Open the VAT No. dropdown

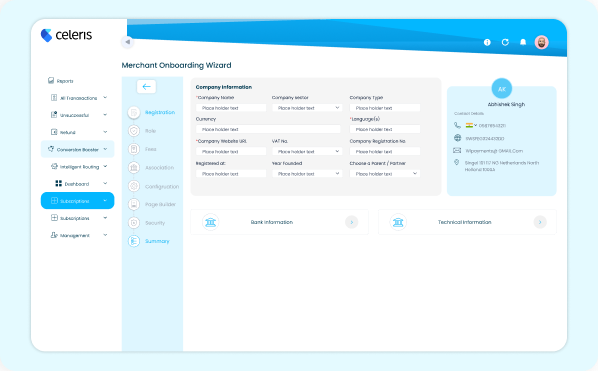click(x=307, y=151)
